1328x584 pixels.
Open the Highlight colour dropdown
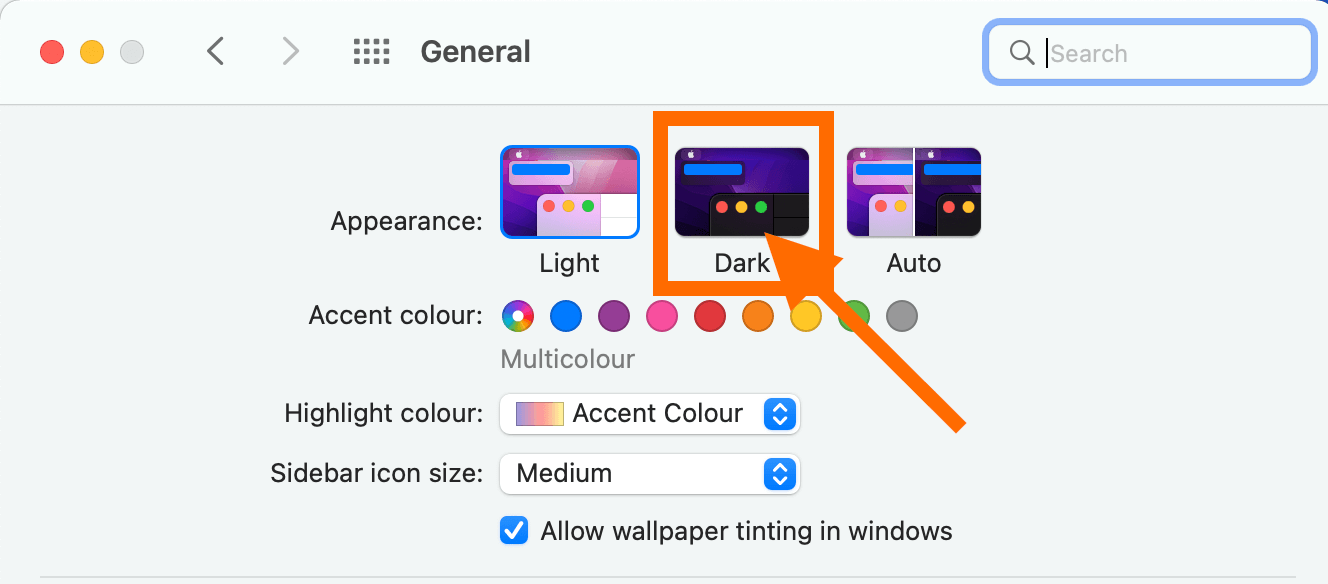point(650,414)
